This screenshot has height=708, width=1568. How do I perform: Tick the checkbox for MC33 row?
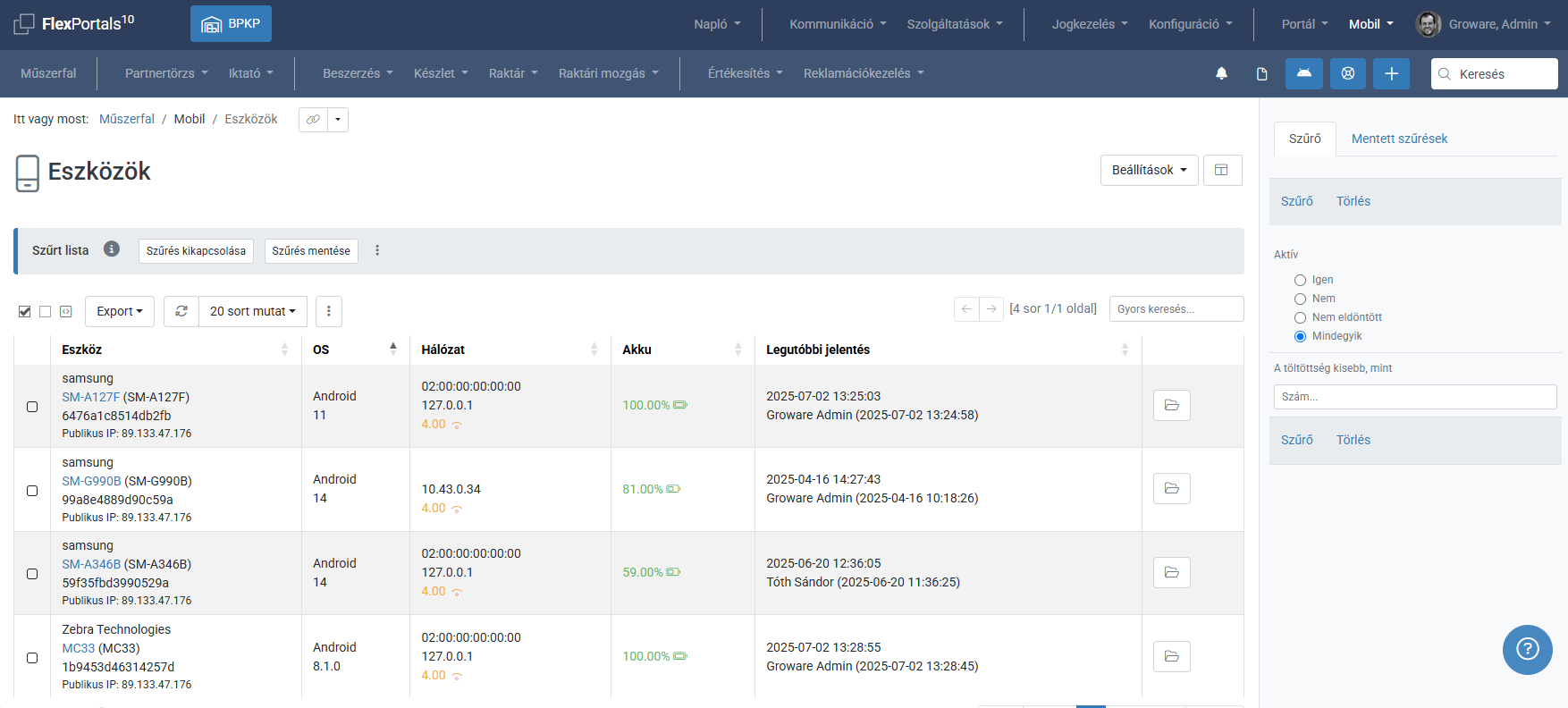(32, 658)
